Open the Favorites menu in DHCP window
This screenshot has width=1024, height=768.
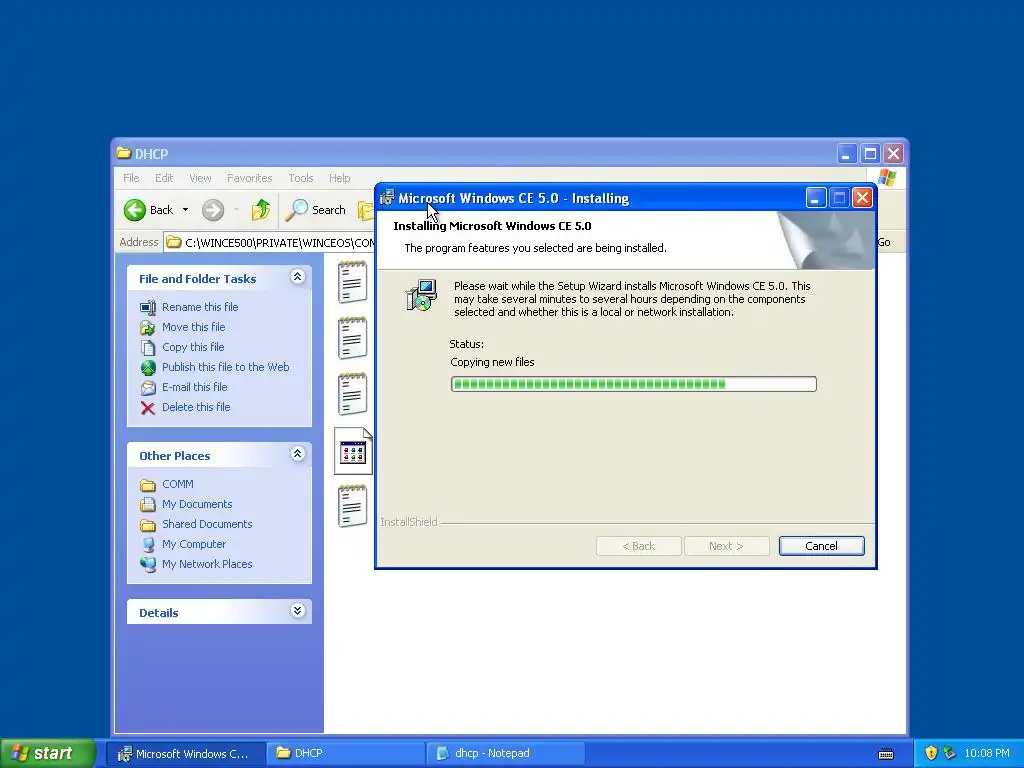pyautogui.click(x=249, y=178)
